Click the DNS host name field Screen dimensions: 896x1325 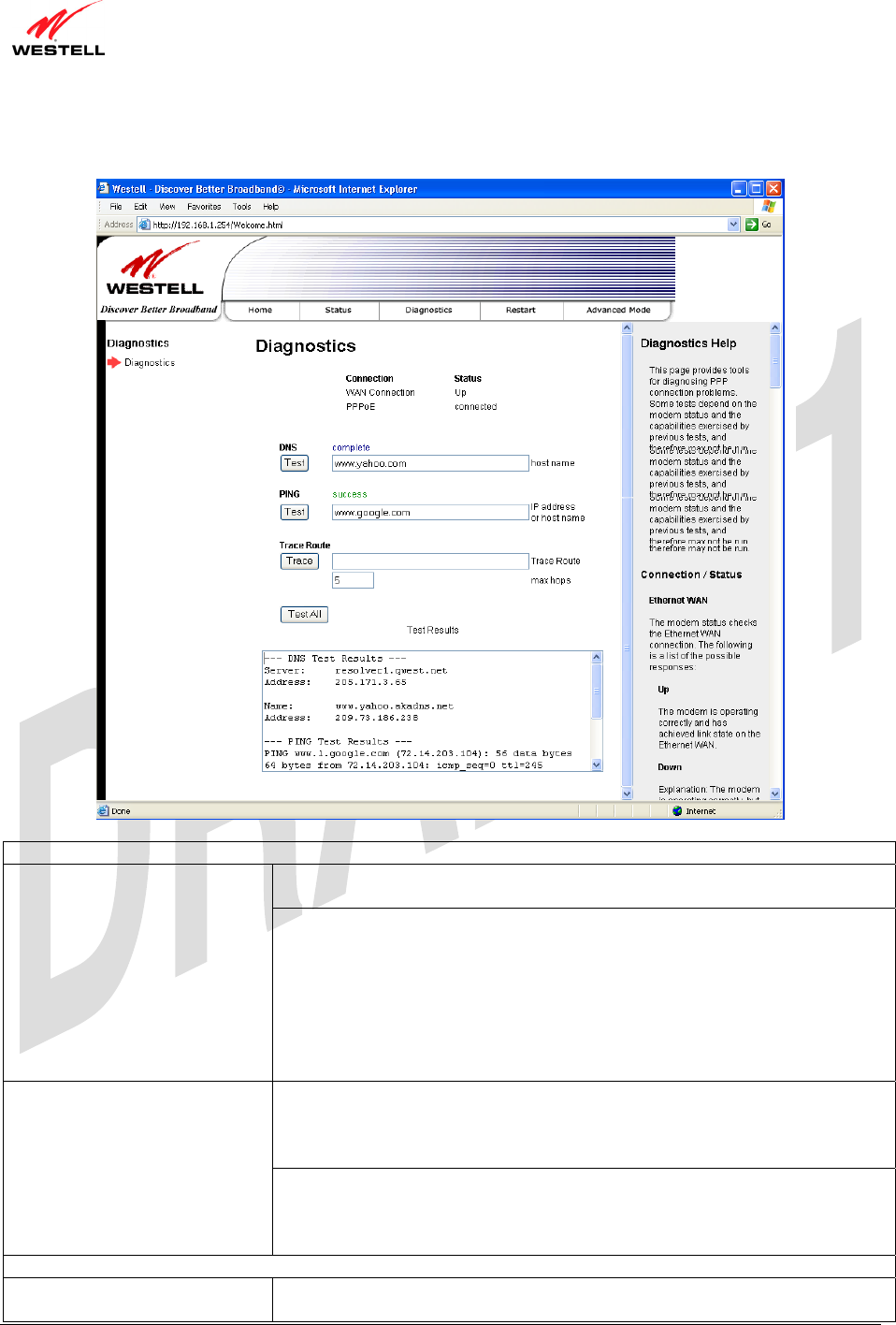pyautogui.click(x=430, y=463)
